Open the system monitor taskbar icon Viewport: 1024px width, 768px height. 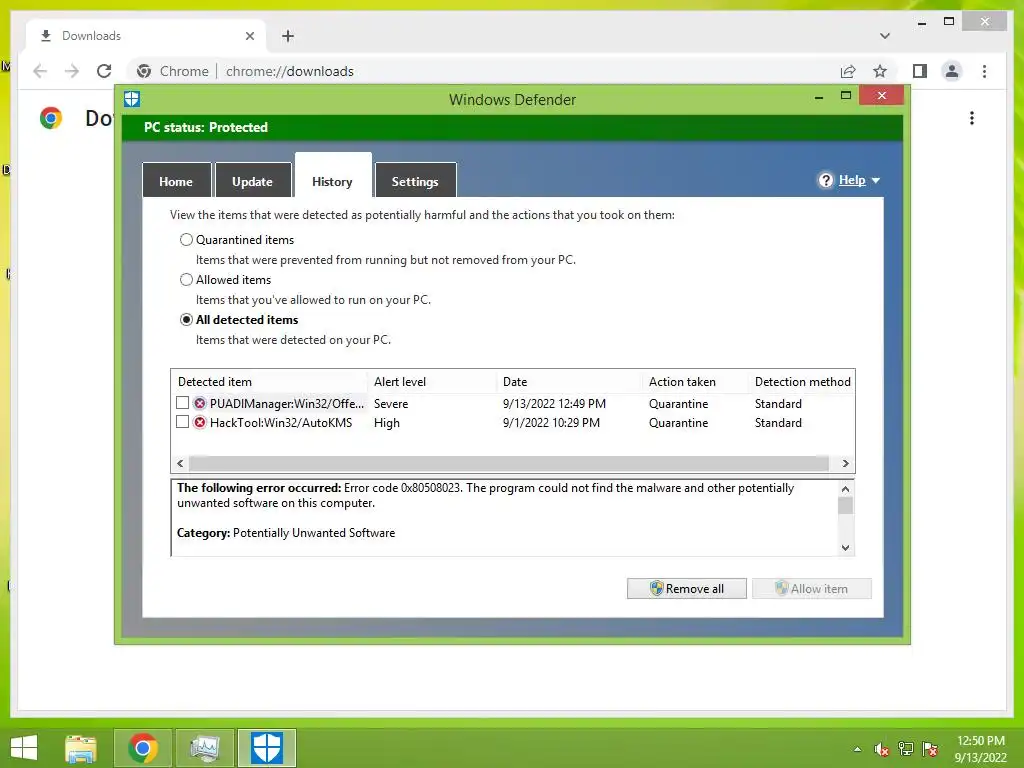(204, 748)
